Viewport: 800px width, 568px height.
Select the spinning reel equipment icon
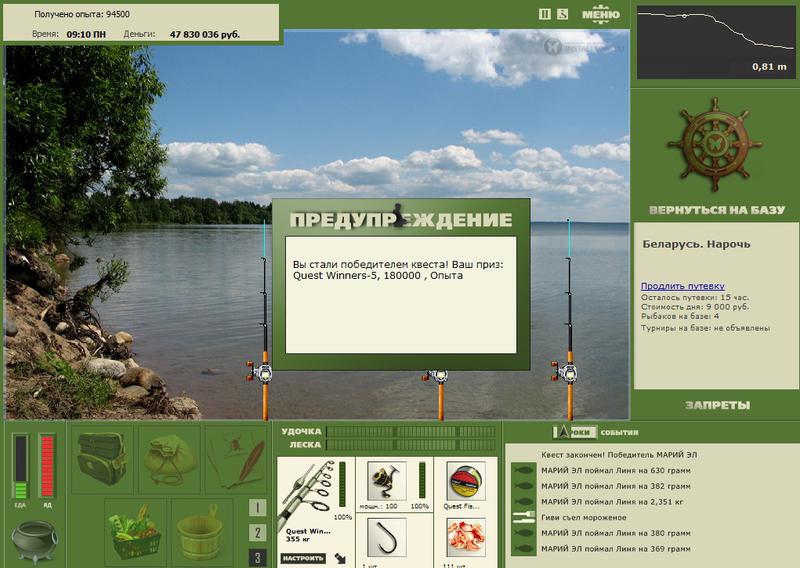pyautogui.click(x=387, y=481)
